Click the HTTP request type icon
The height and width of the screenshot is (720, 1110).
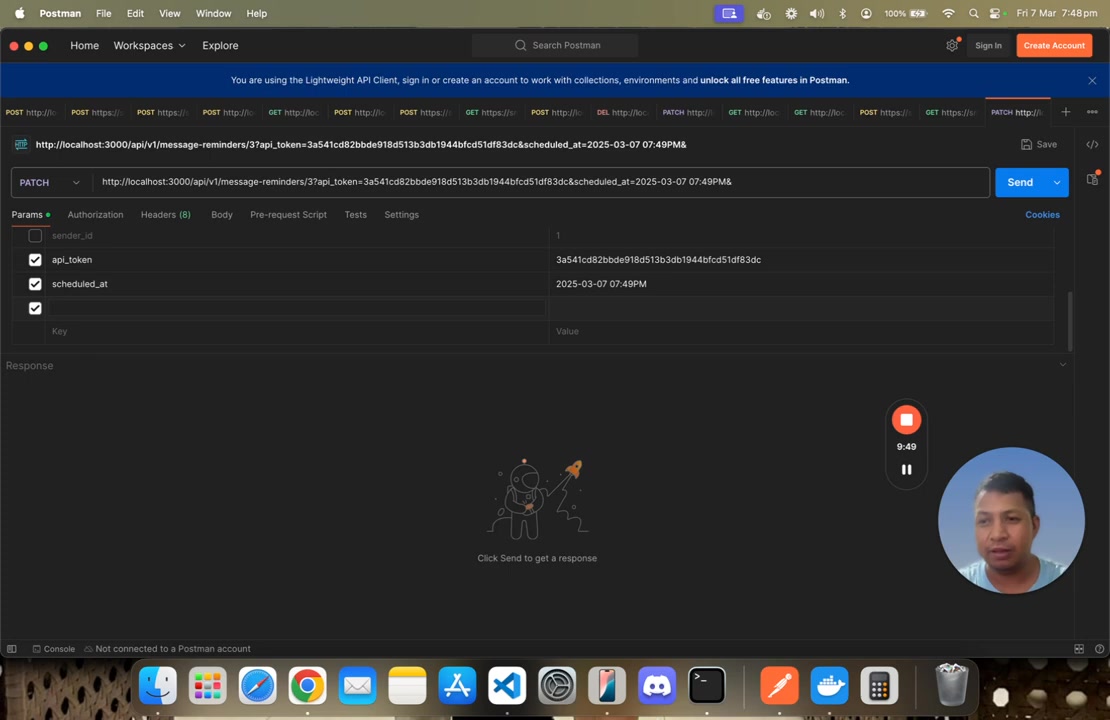pos(21,144)
